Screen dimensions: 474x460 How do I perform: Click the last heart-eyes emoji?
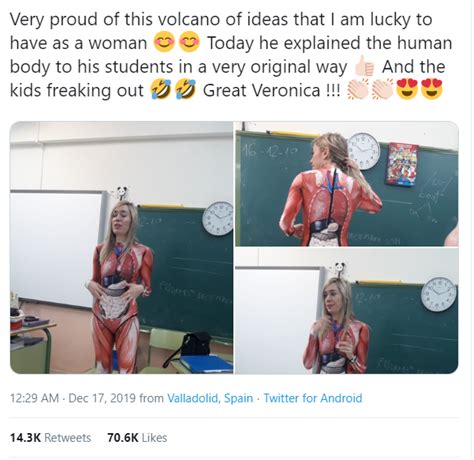click(x=432, y=90)
